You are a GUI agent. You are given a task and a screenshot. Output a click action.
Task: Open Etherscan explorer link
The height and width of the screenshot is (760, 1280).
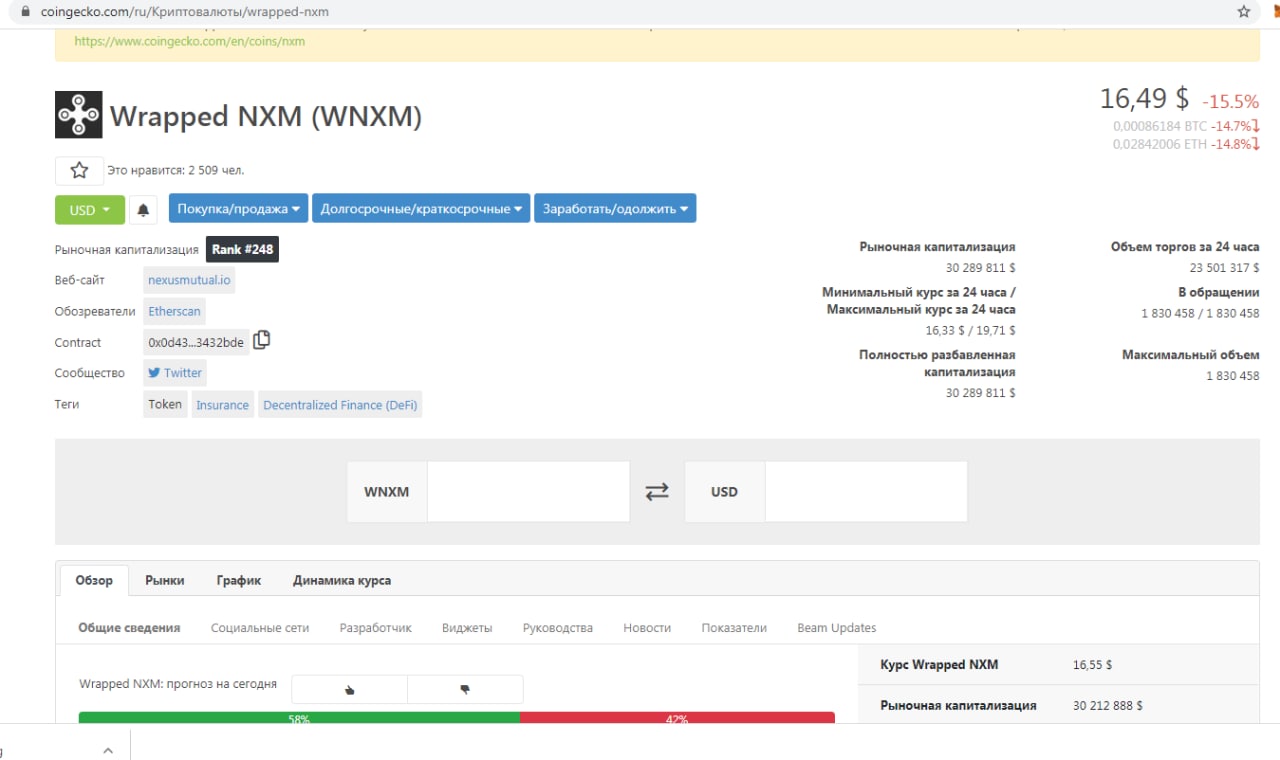175,311
